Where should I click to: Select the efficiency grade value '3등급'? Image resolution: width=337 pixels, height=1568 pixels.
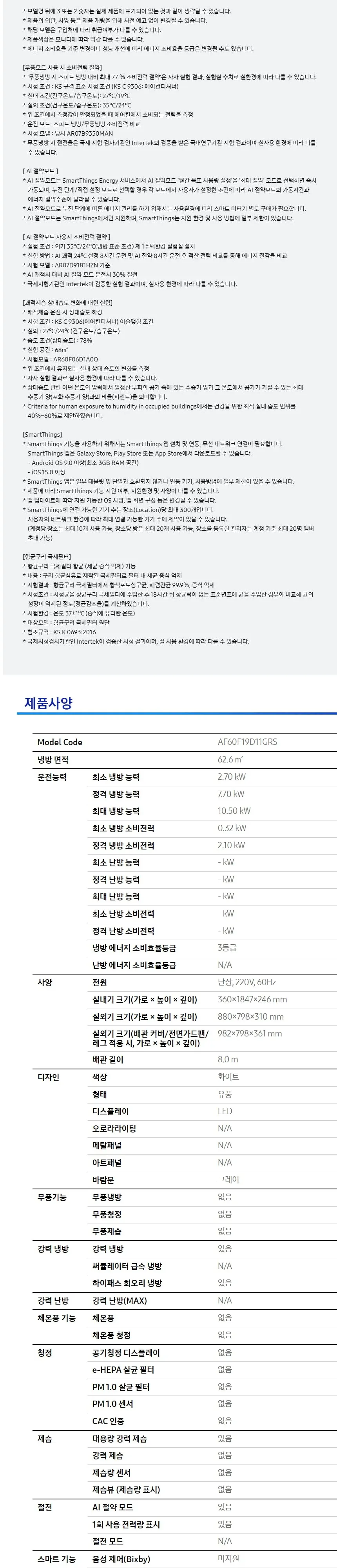pyautogui.click(x=227, y=948)
